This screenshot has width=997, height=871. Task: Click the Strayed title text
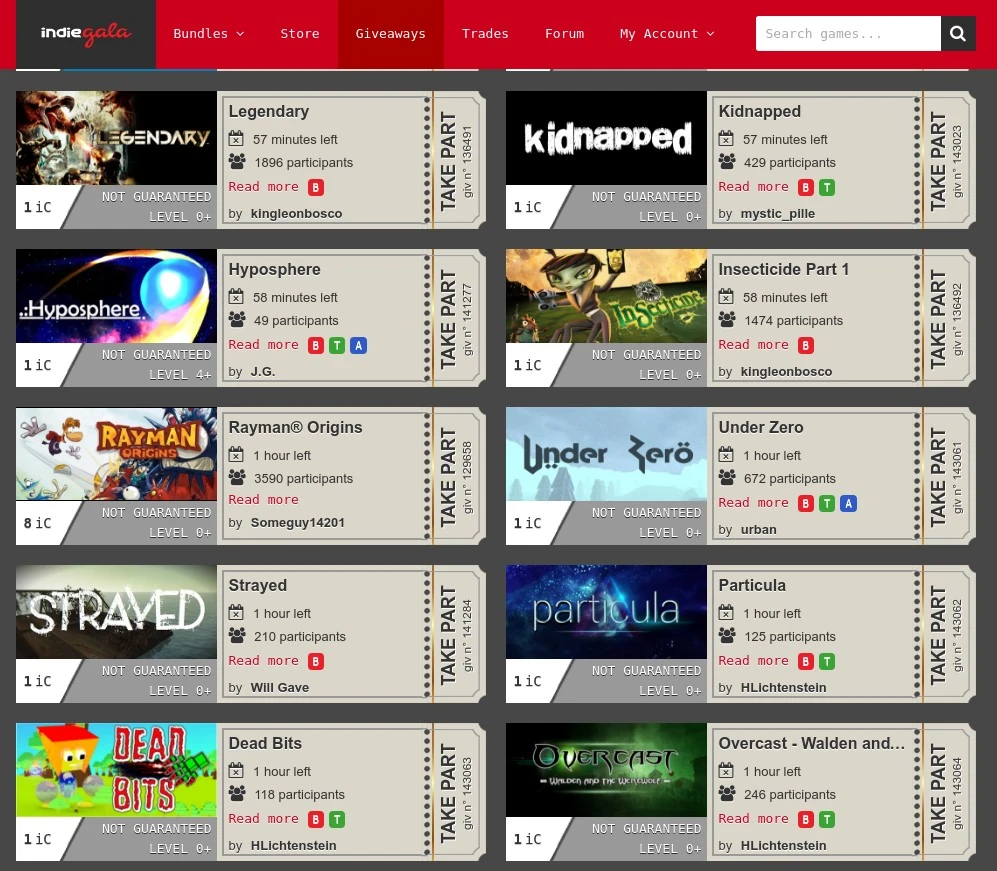258,585
